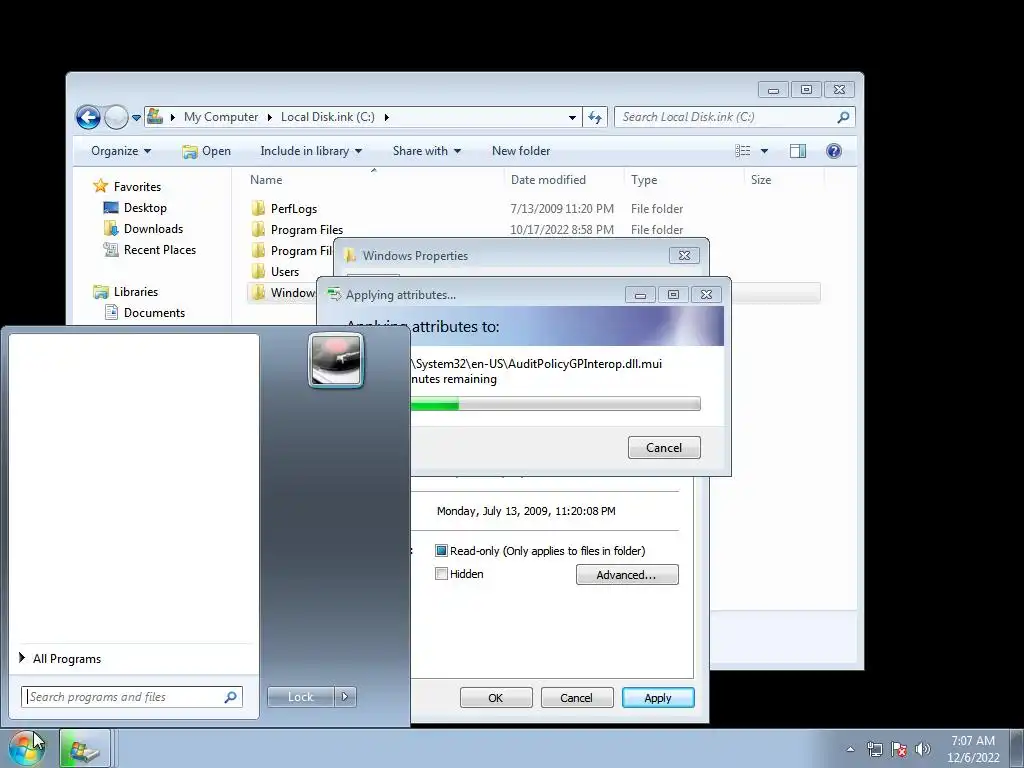Click the Windows Start orb
1024x768 pixels.
point(27,748)
